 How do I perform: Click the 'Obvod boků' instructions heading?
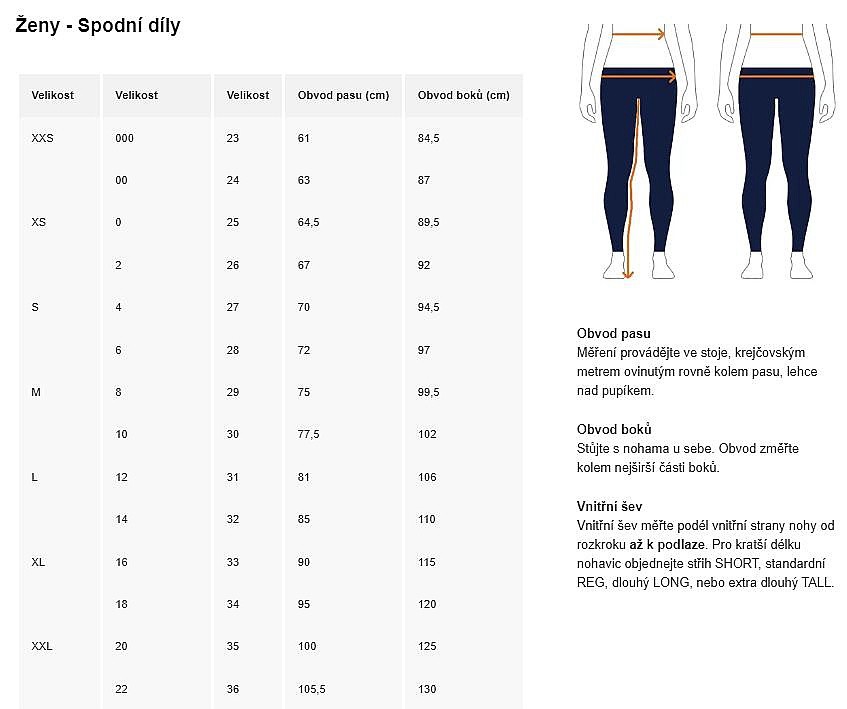point(614,429)
